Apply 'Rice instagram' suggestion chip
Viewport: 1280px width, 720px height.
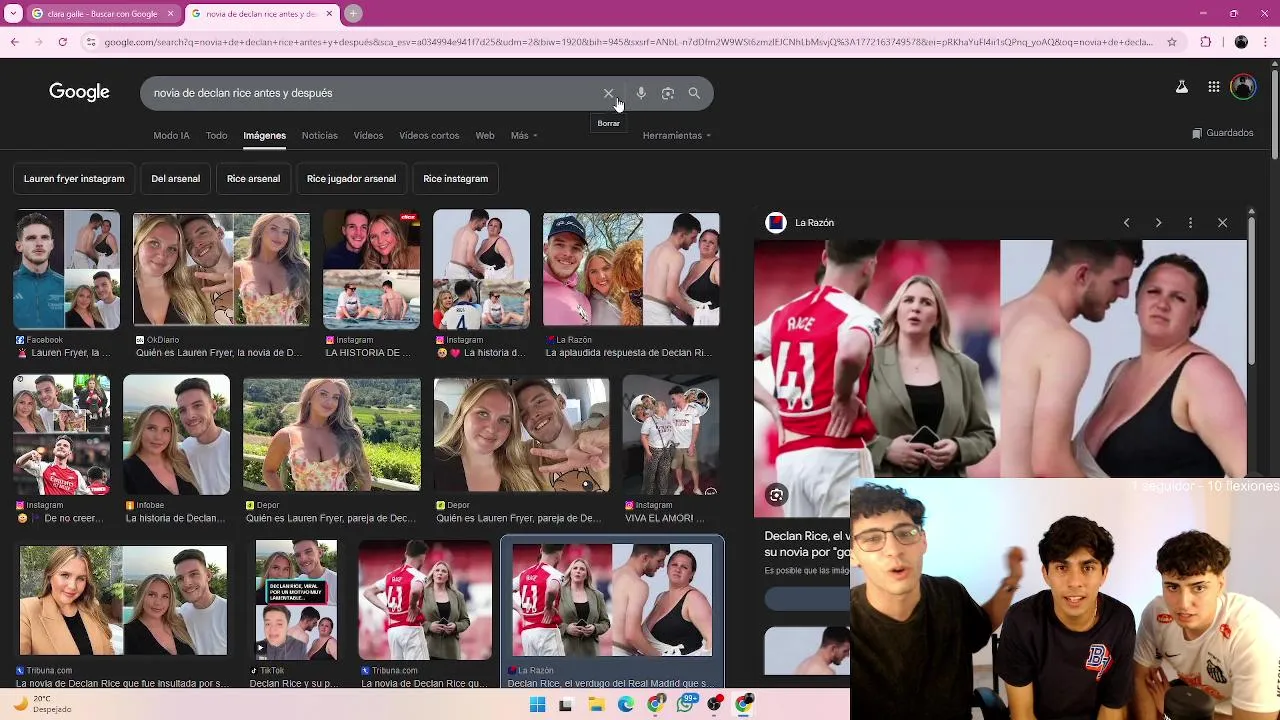point(455,179)
